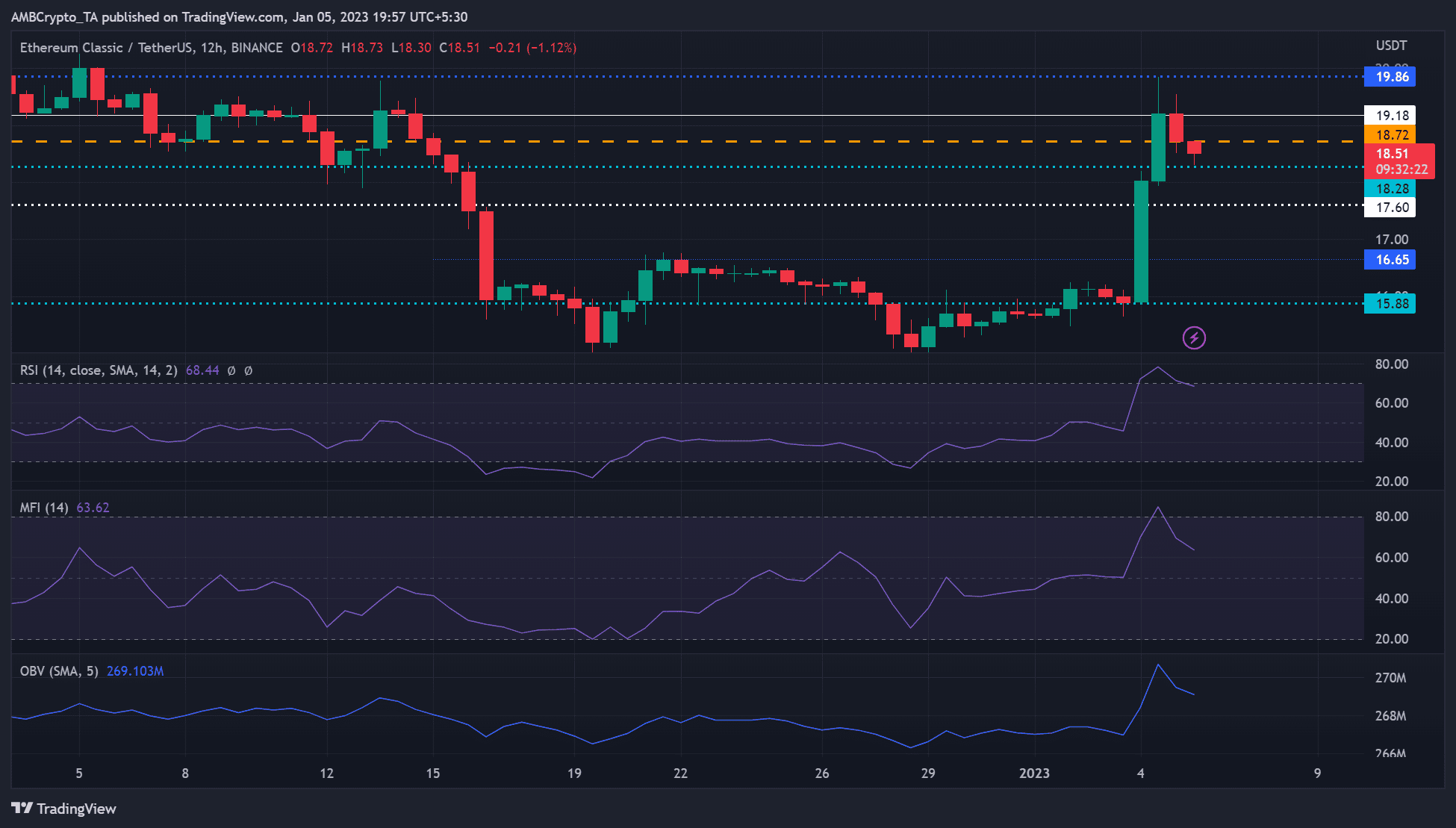Click the 60.00 tick on the RSI scale

pos(1392,403)
